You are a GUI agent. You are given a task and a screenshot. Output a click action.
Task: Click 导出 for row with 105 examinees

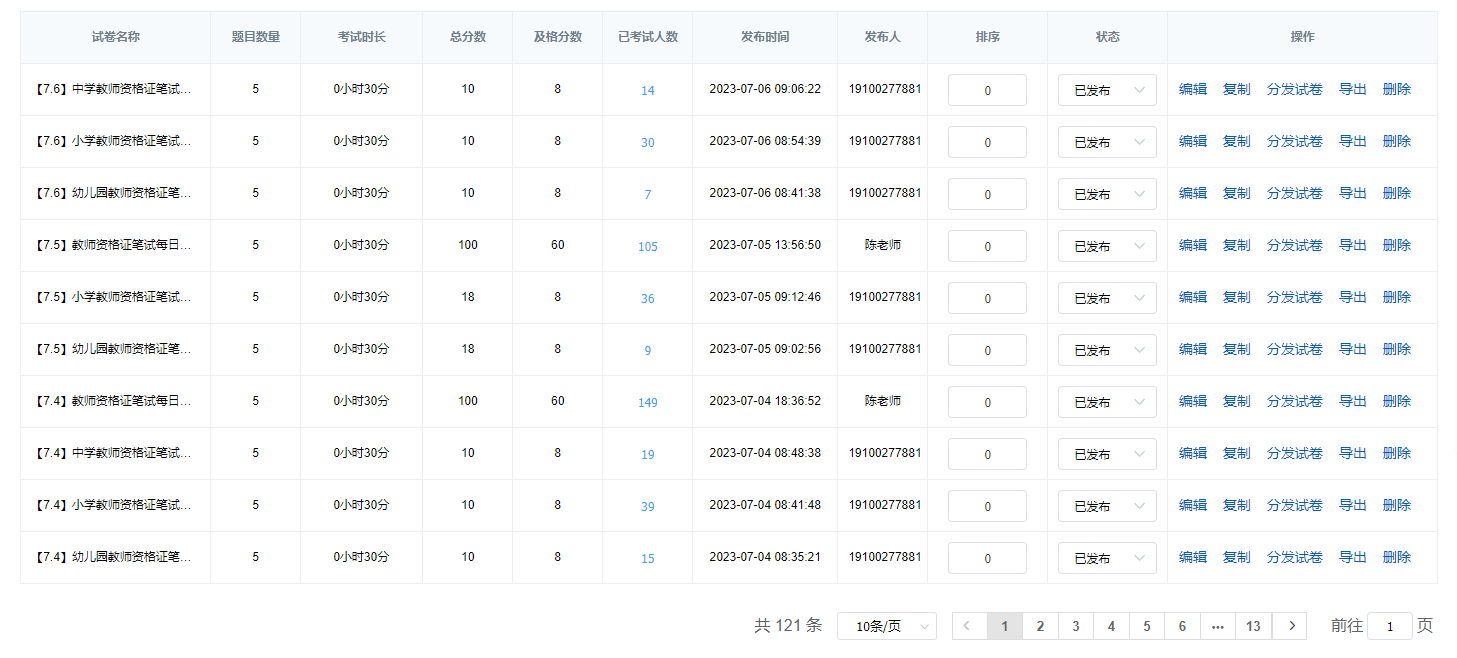1352,245
